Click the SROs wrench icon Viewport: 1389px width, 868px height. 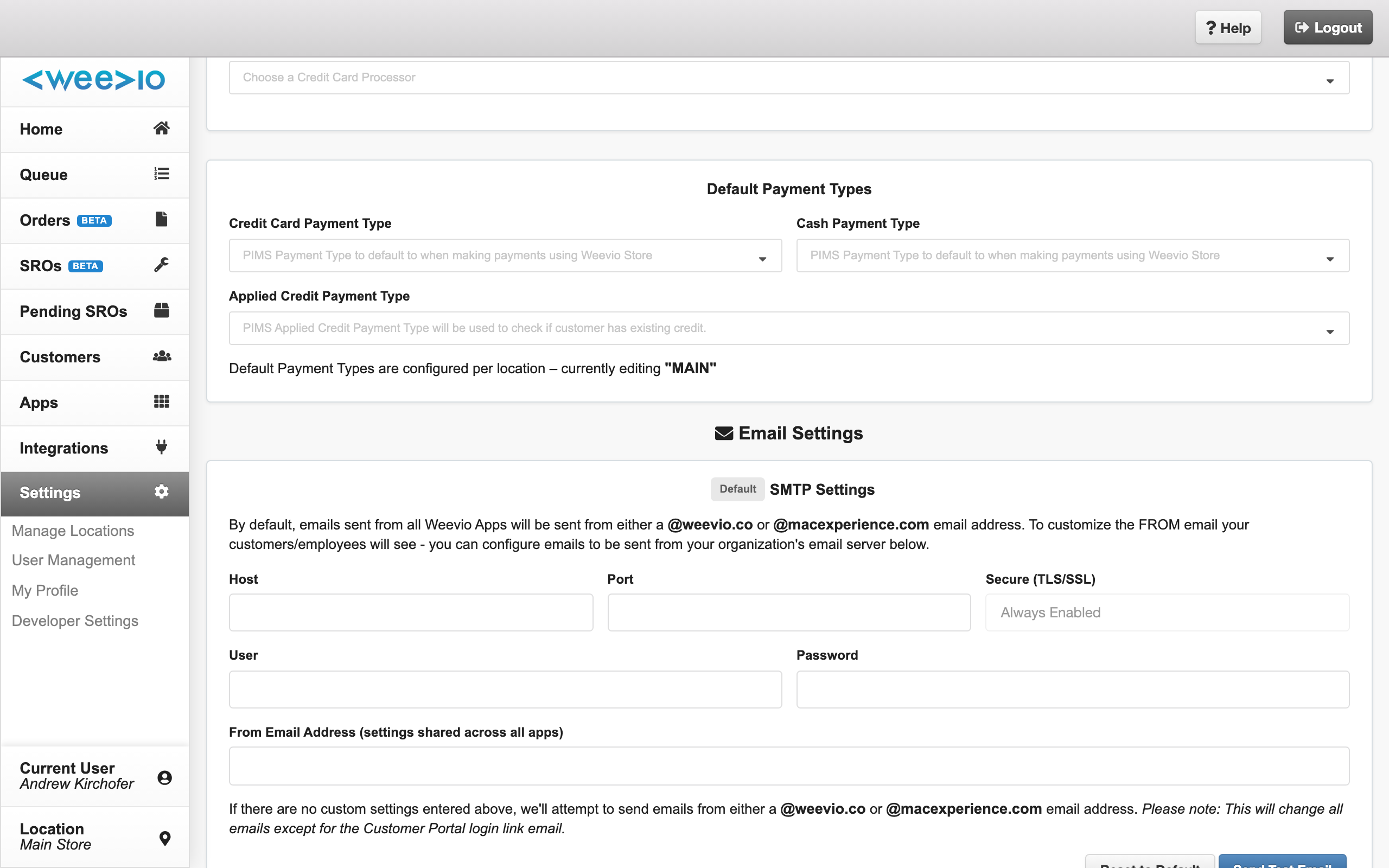pos(161,265)
